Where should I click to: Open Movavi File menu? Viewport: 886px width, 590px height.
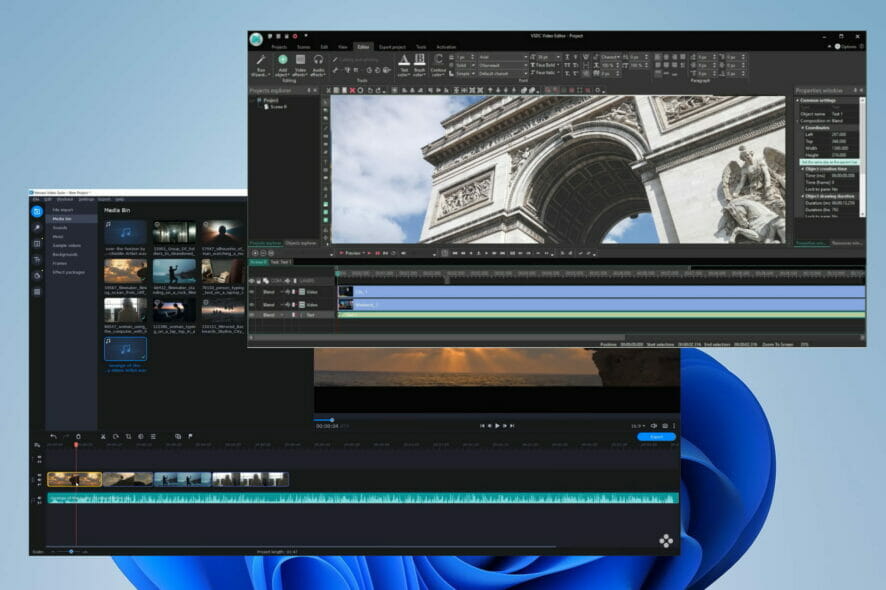[37, 199]
